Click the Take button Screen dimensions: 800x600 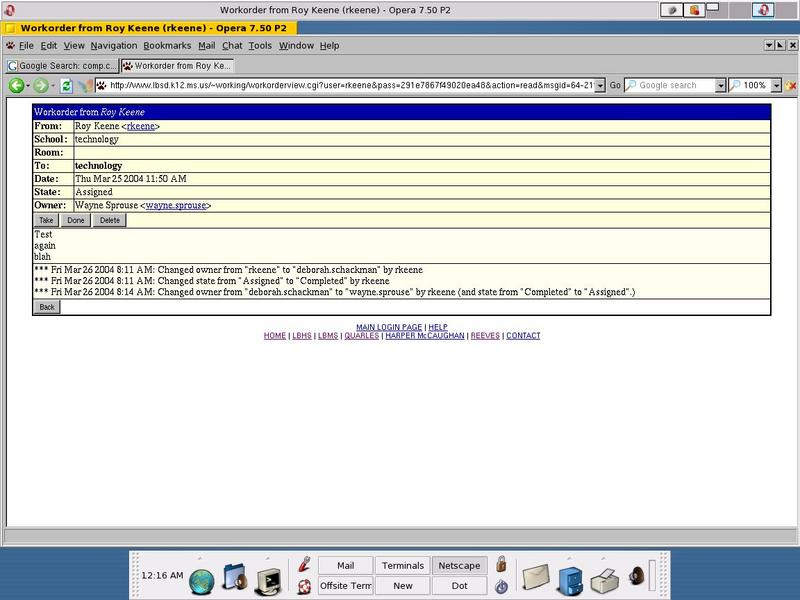[x=46, y=220]
